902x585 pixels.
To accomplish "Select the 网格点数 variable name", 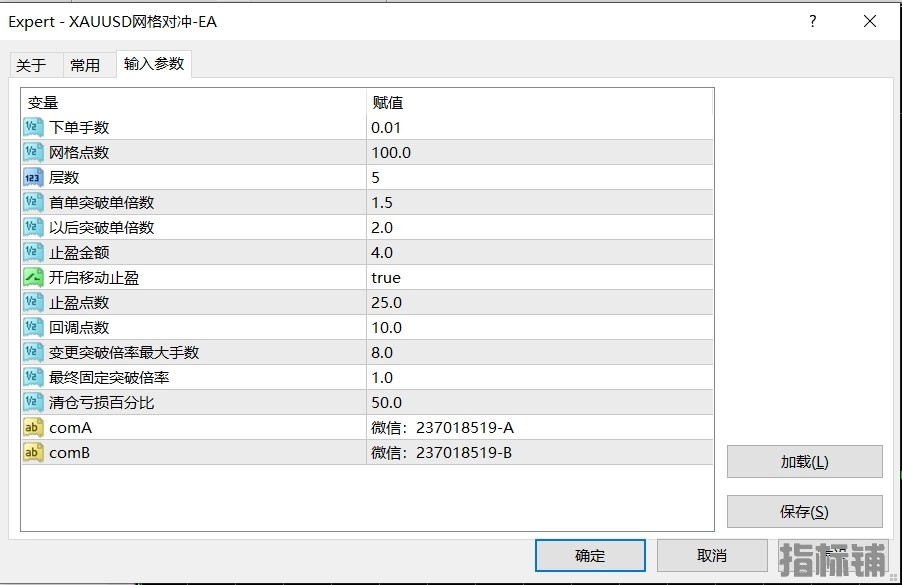I will [79, 152].
